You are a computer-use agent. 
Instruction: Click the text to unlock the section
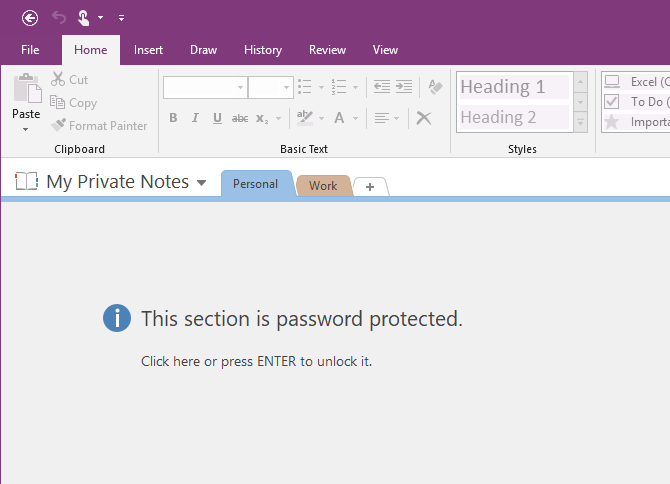pyautogui.click(x=256, y=361)
